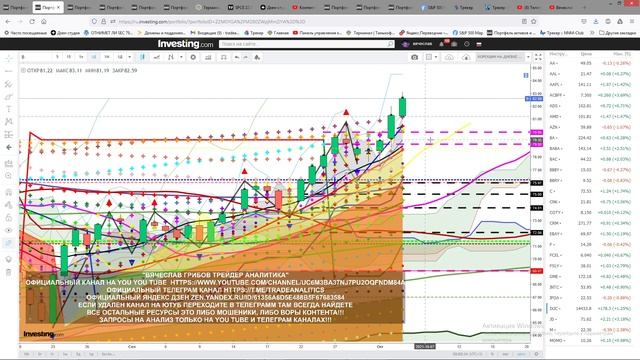Open the indicators menu
Viewport: 640px width, 360px height.
[x=171, y=57]
